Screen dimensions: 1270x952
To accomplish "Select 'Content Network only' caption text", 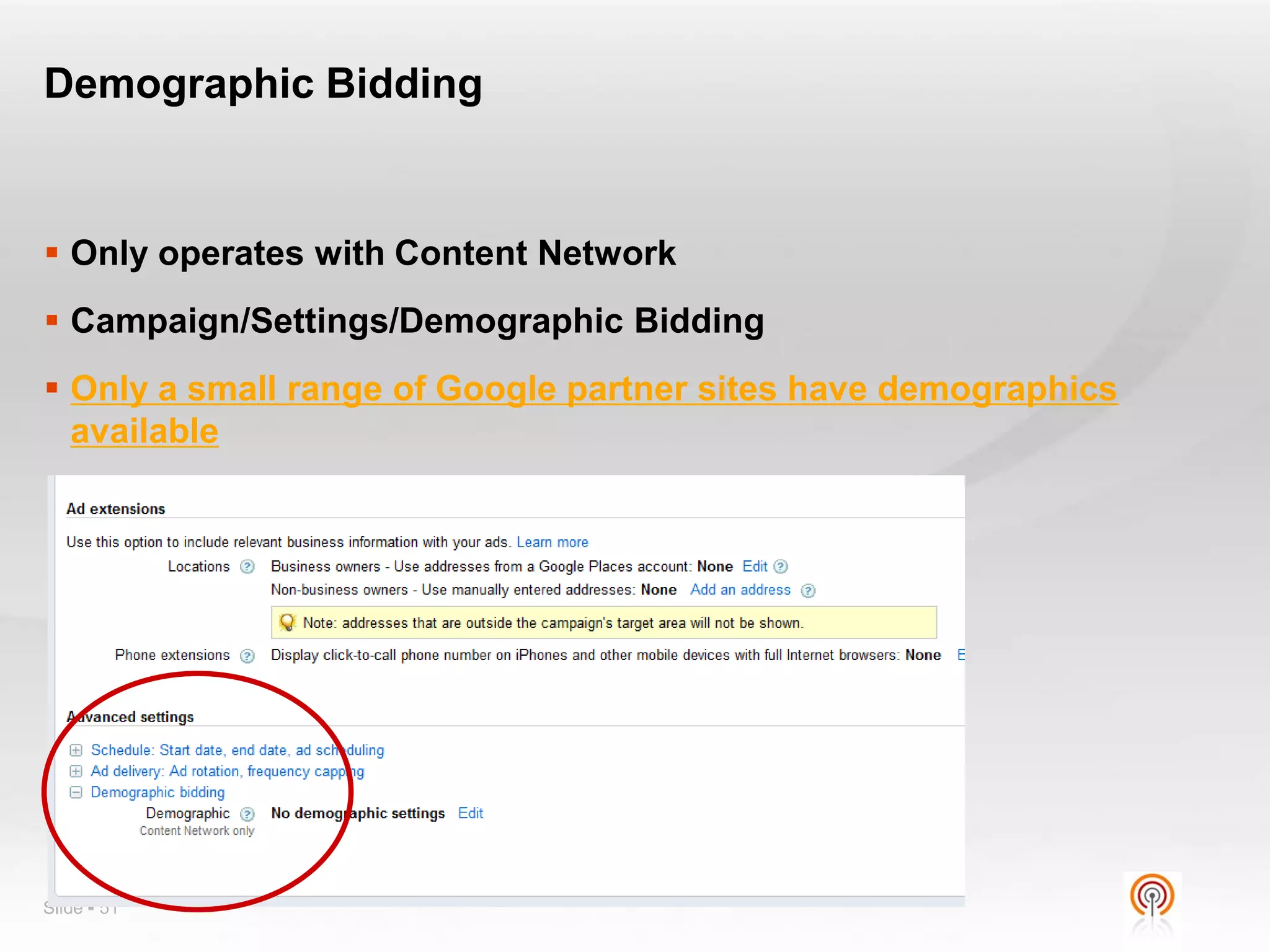I will coord(197,831).
